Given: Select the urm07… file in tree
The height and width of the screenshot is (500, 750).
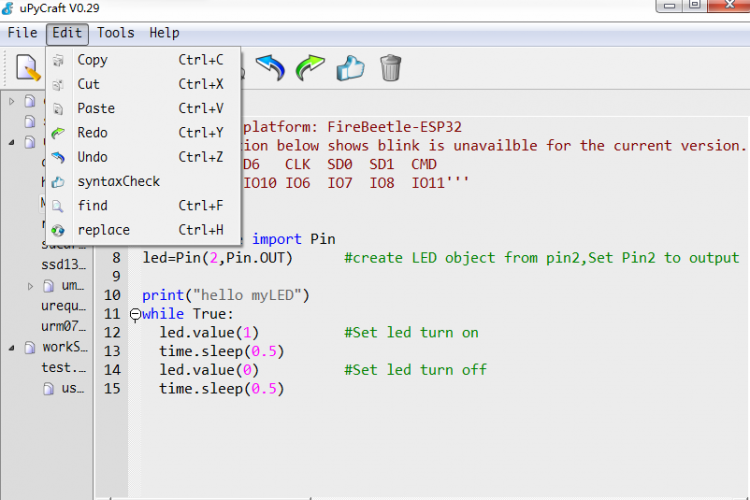Looking at the screenshot, I should (x=64, y=326).
